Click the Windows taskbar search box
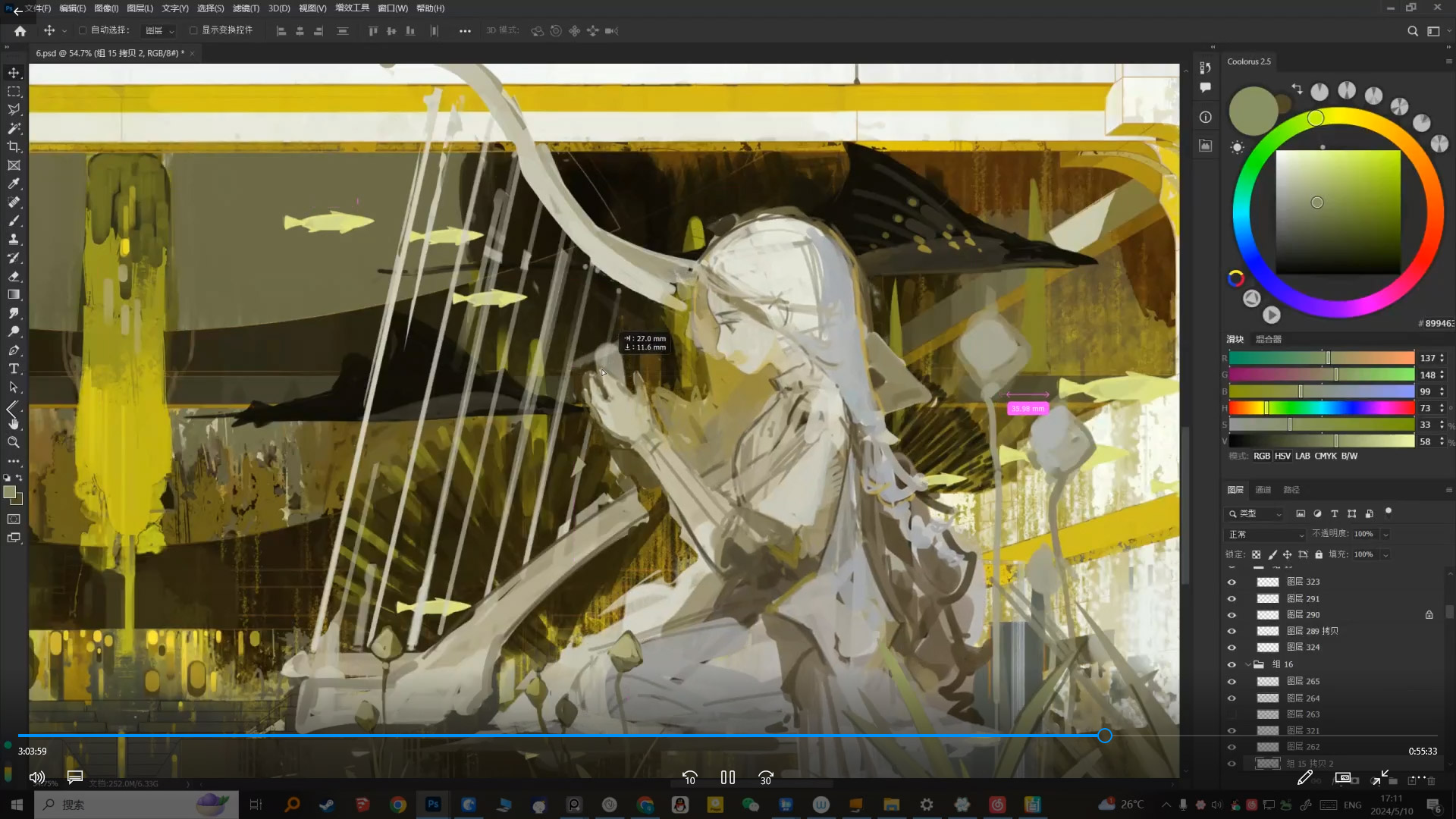The image size is (1456, 819). [x=136, y=805]
